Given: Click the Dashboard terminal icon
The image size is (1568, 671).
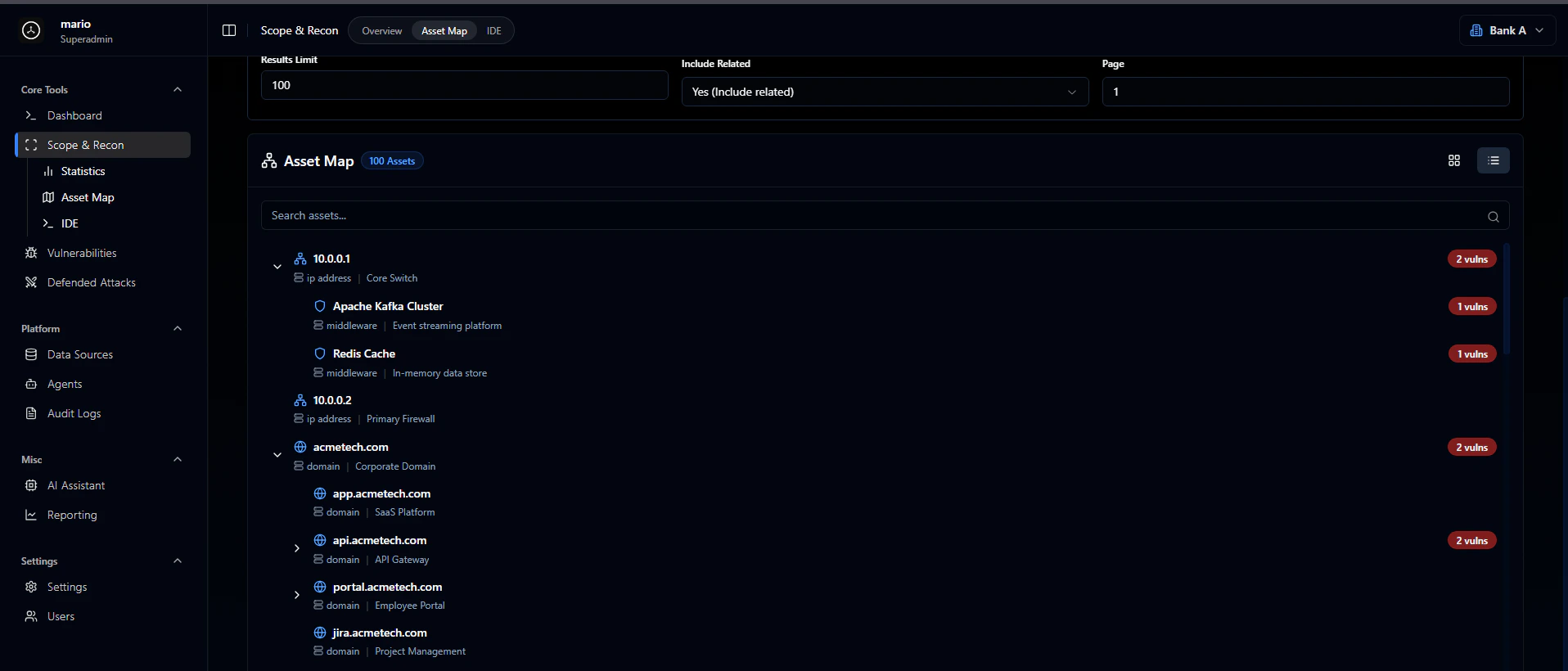Looking at the screenshot, I should point(31,115).
